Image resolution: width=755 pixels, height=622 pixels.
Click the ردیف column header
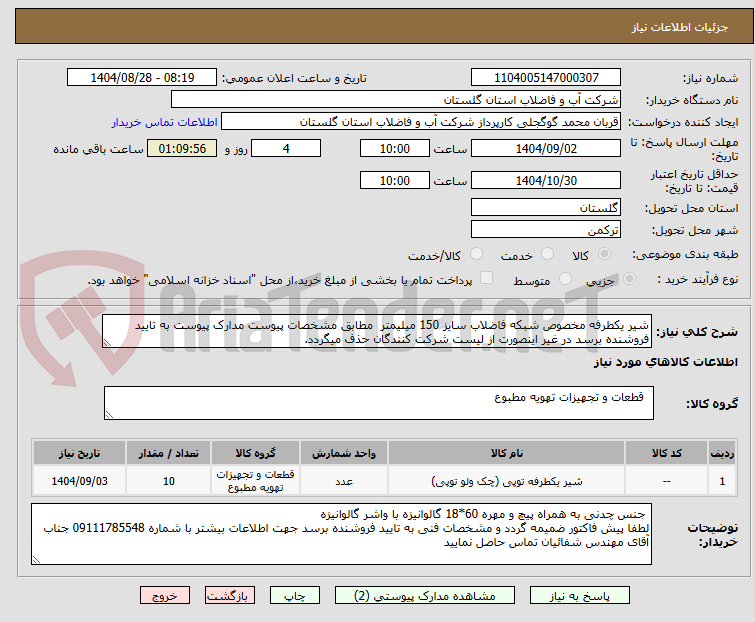[722, 453]
